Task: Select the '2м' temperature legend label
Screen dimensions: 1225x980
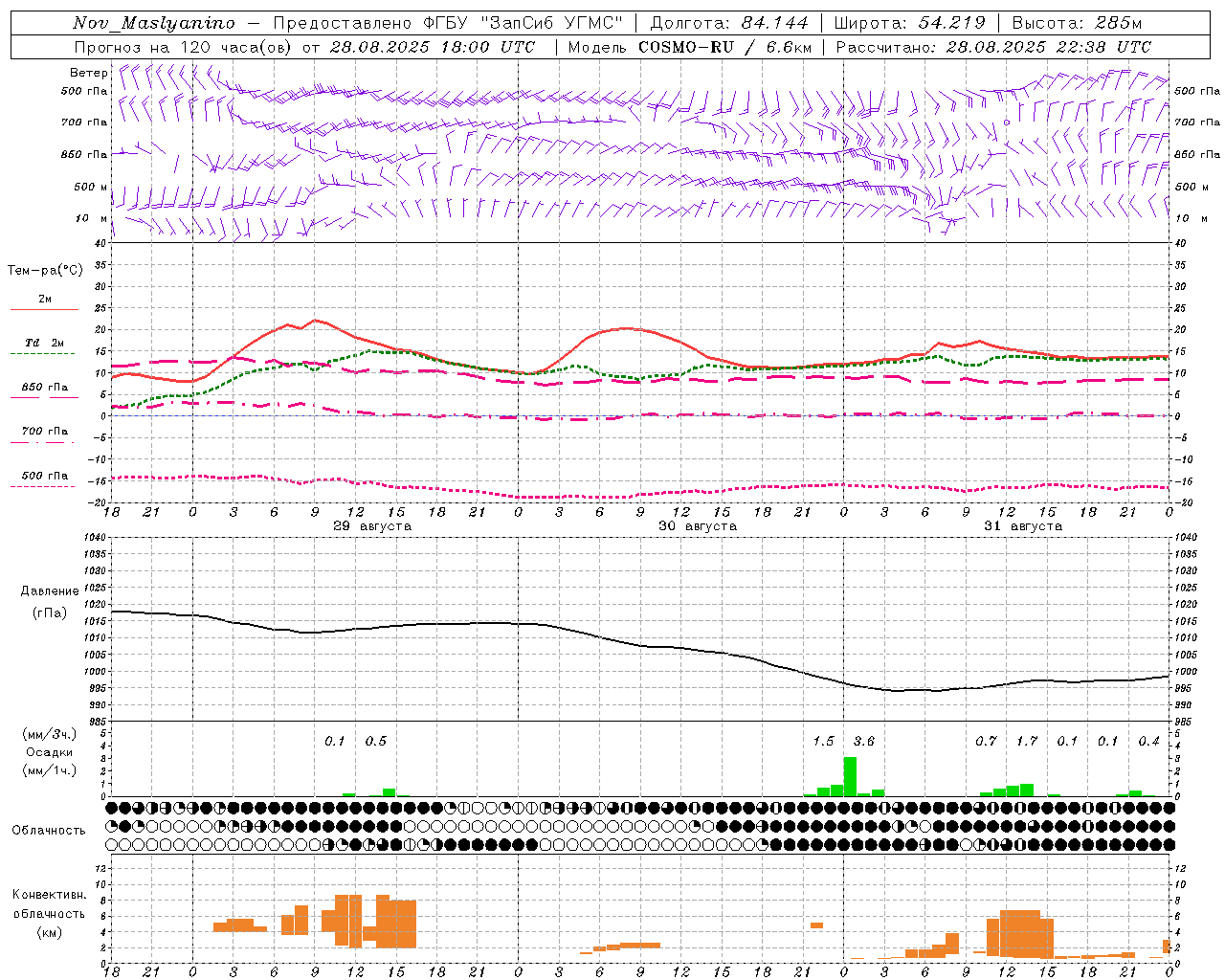Action: coord(45,299)
